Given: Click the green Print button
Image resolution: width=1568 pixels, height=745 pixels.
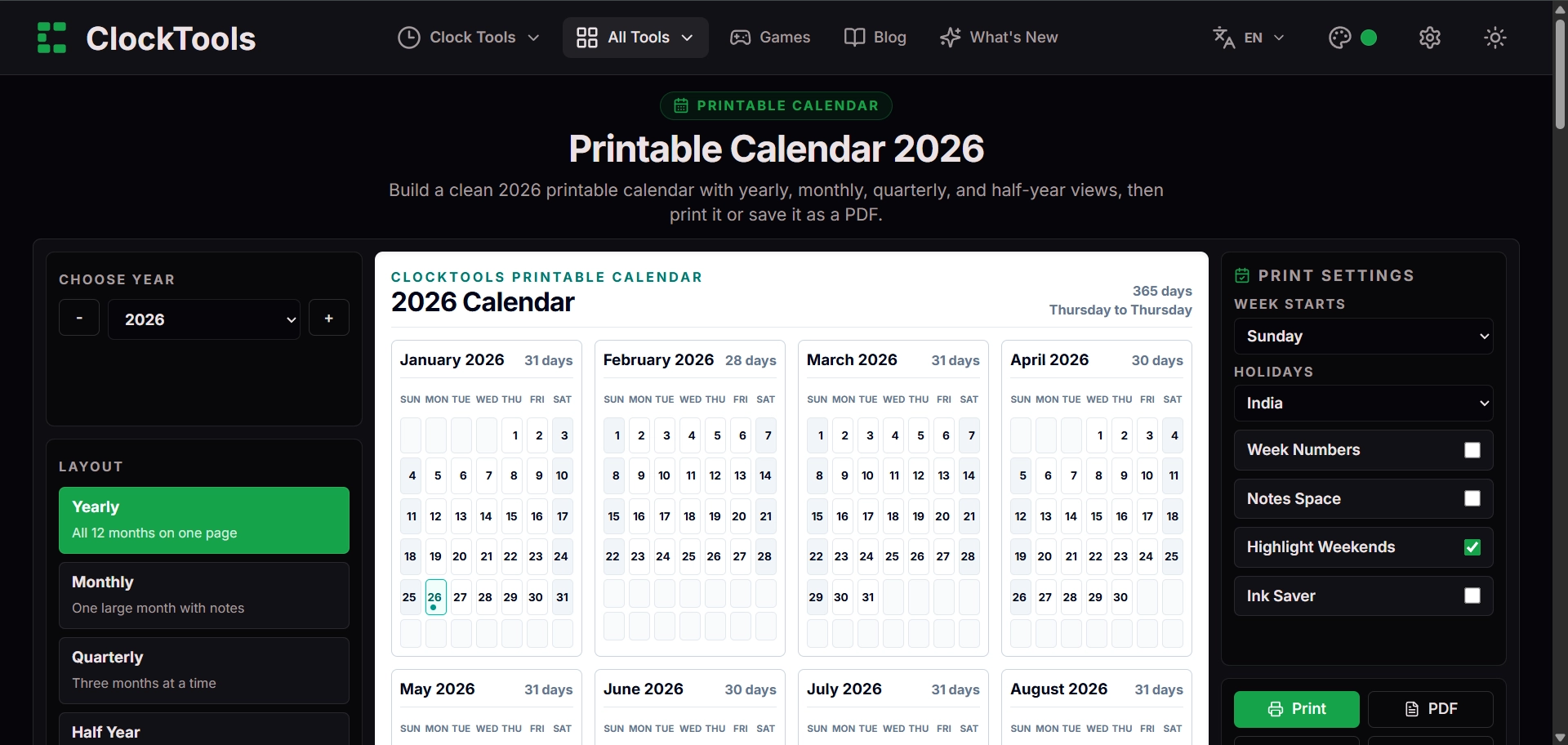Looking at the screenshot, I should tap(1297, 709).
